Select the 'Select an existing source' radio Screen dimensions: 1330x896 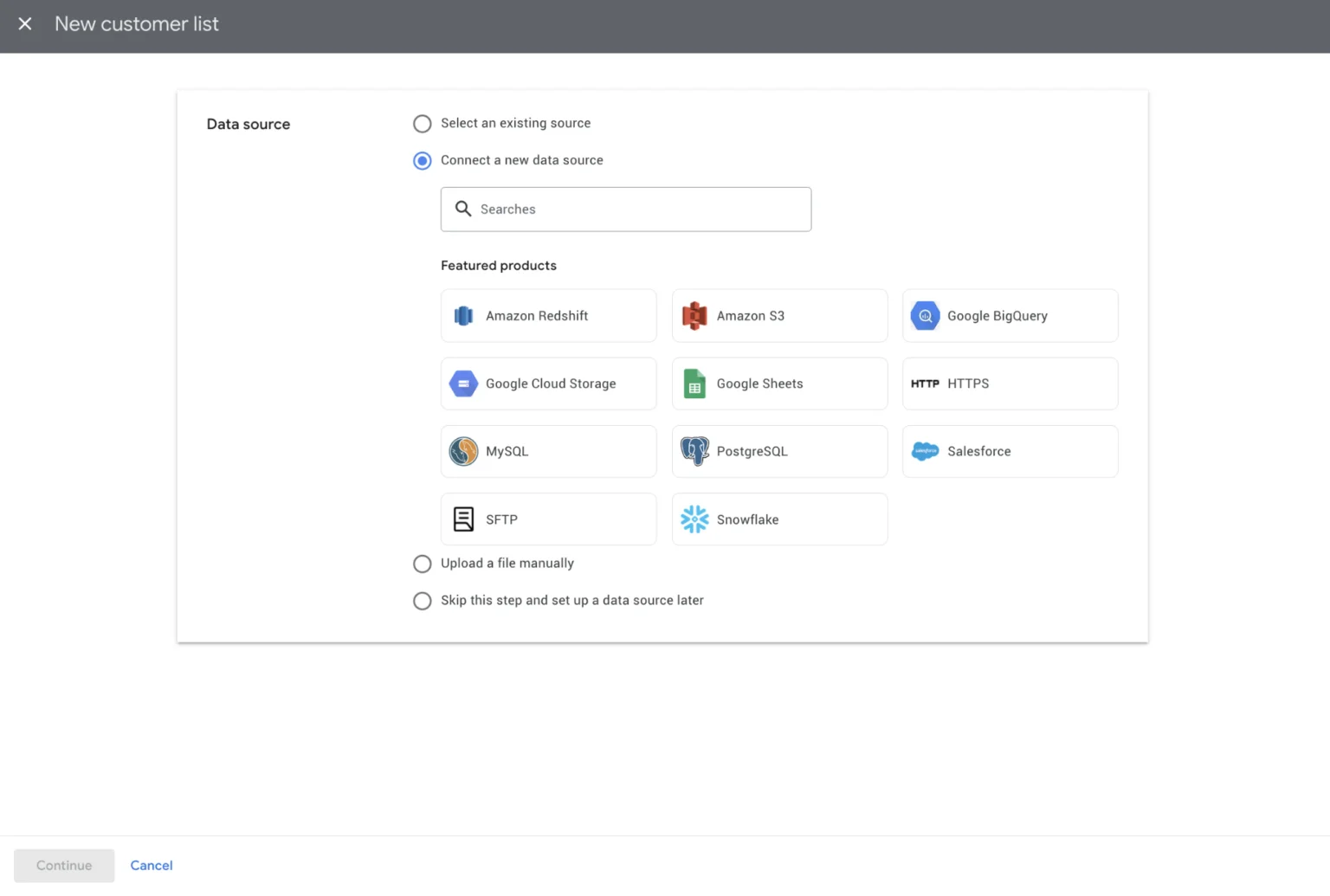click(x=423, y=124)
